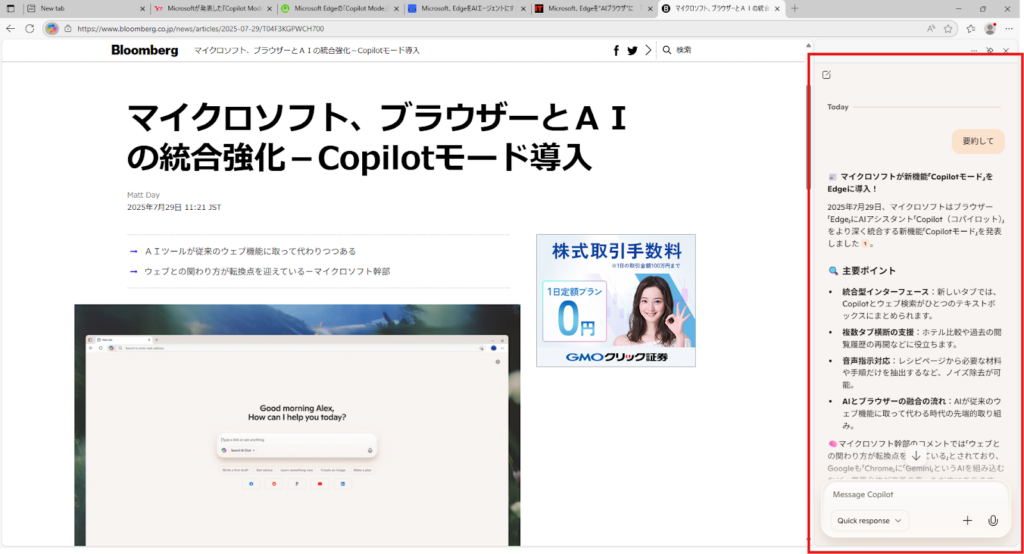Open the 'AIツールが従来のウェブ機能に' bullet link
The width and height of the screenshot is (1024, 554).
(x=249, y=252)
